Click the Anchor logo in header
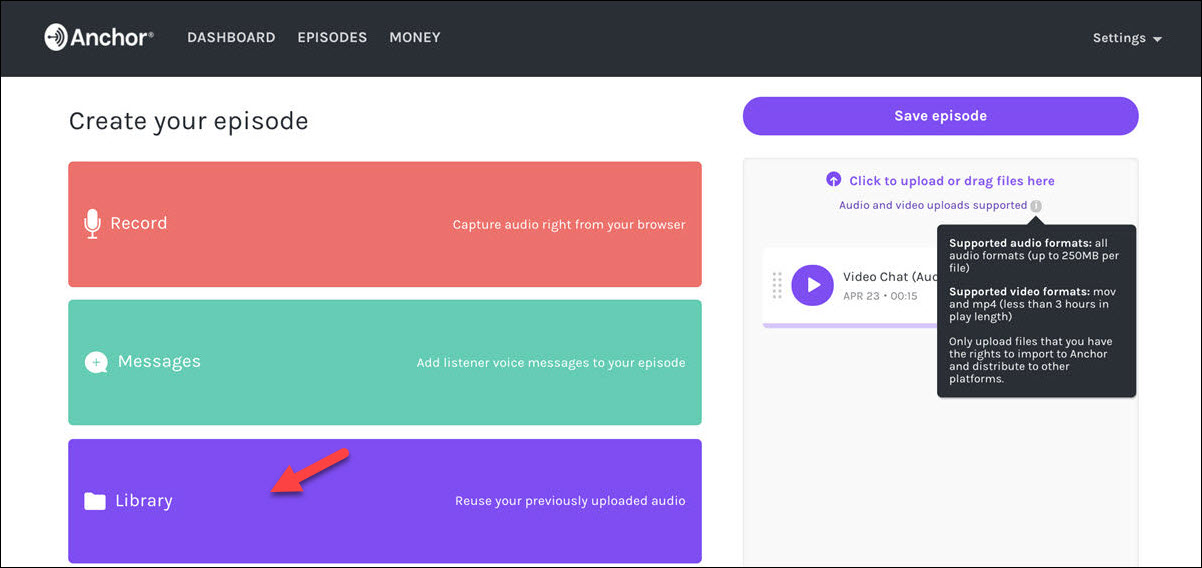The image size is (1202, 568). [99, 38]
